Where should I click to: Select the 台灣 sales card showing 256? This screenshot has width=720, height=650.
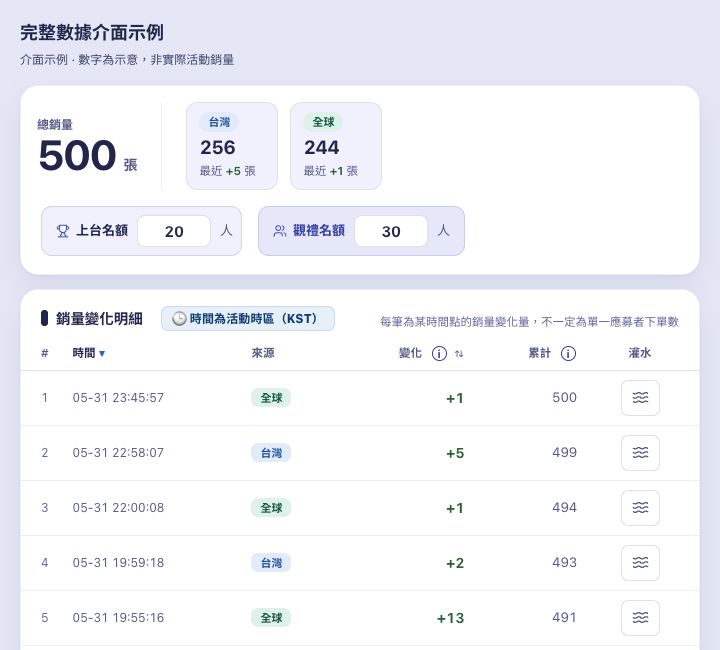(232, 146)
